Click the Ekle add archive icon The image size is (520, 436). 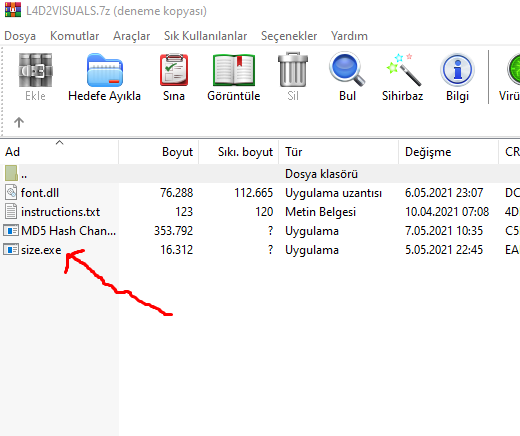tap(35, 70)
